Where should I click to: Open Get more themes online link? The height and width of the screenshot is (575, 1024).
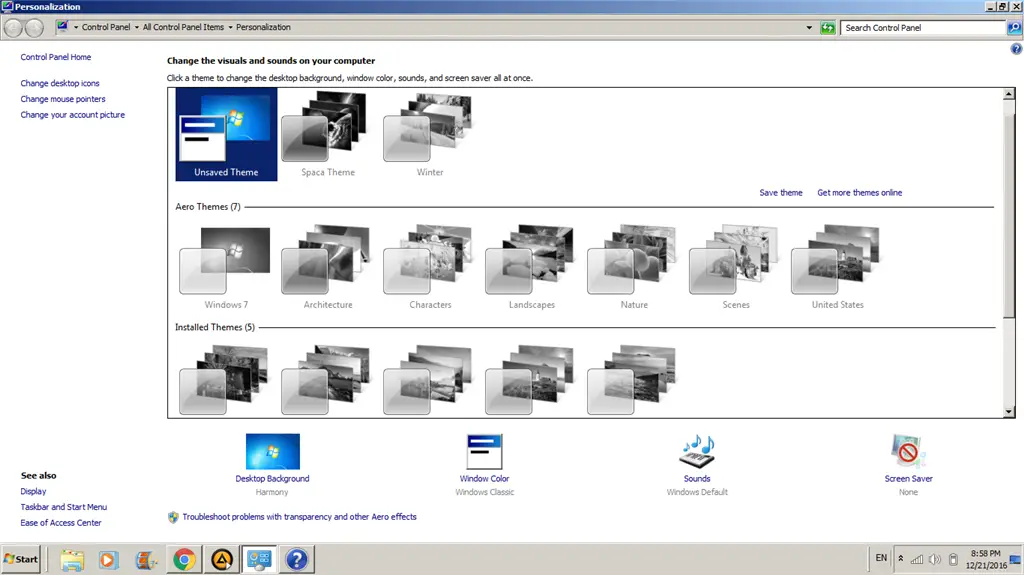(x=859, y=193)
